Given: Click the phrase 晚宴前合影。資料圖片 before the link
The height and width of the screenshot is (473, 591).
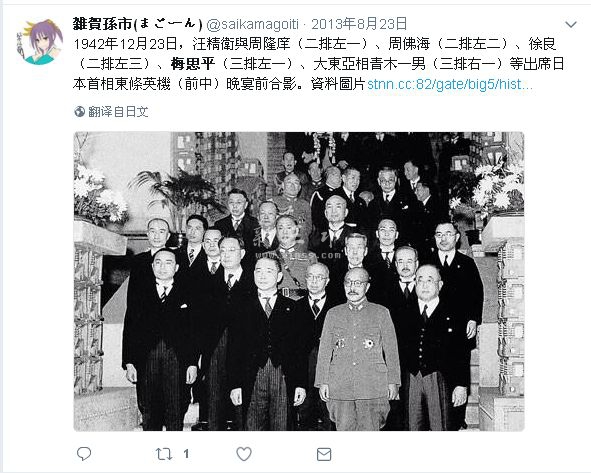Looking at the screenshot, I should point(296,84).
